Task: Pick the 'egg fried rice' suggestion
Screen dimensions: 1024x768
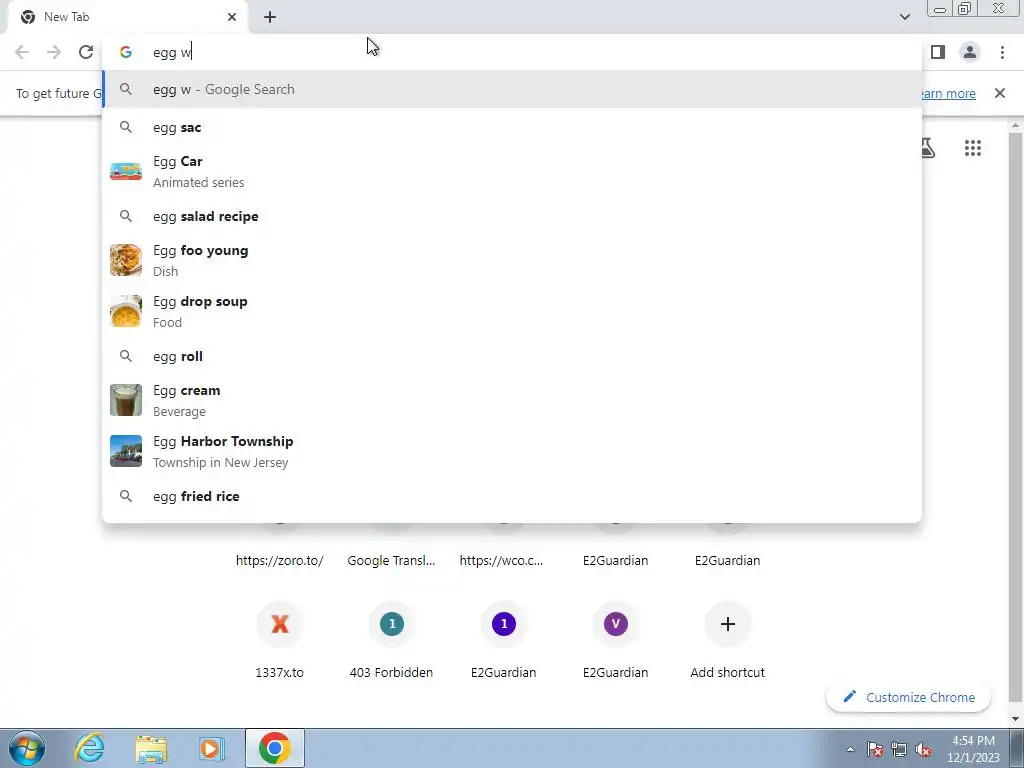Action: pos(512,496)
